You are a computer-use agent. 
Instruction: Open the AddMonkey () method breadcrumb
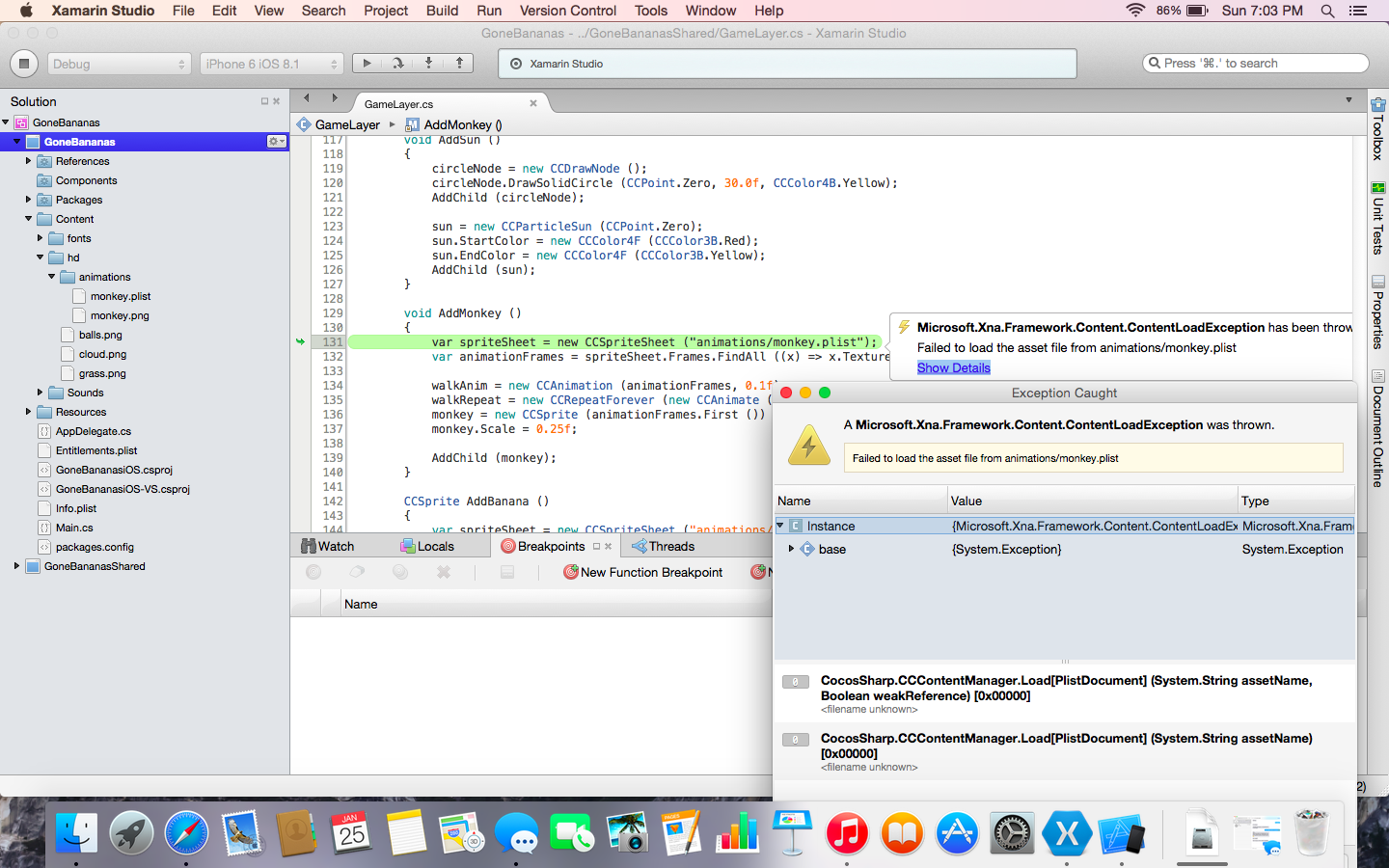click(x=454, y=124)
